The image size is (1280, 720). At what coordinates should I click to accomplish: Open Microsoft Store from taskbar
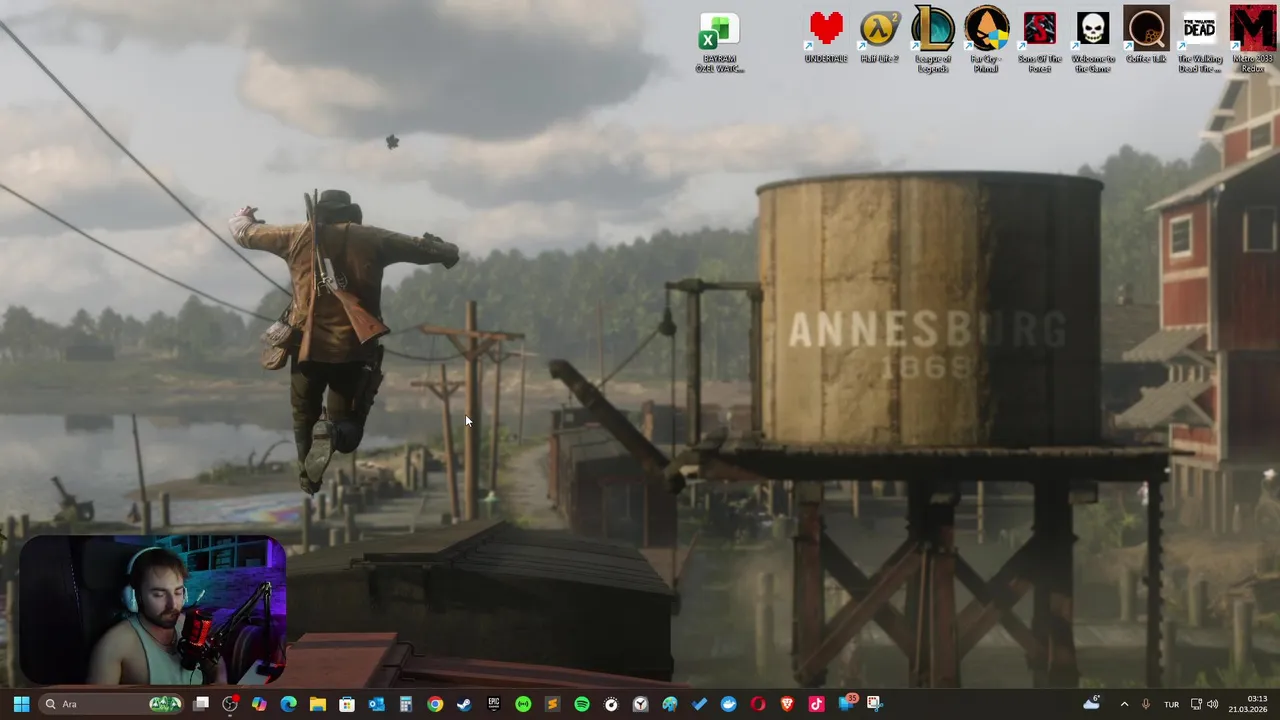(347, 704)
